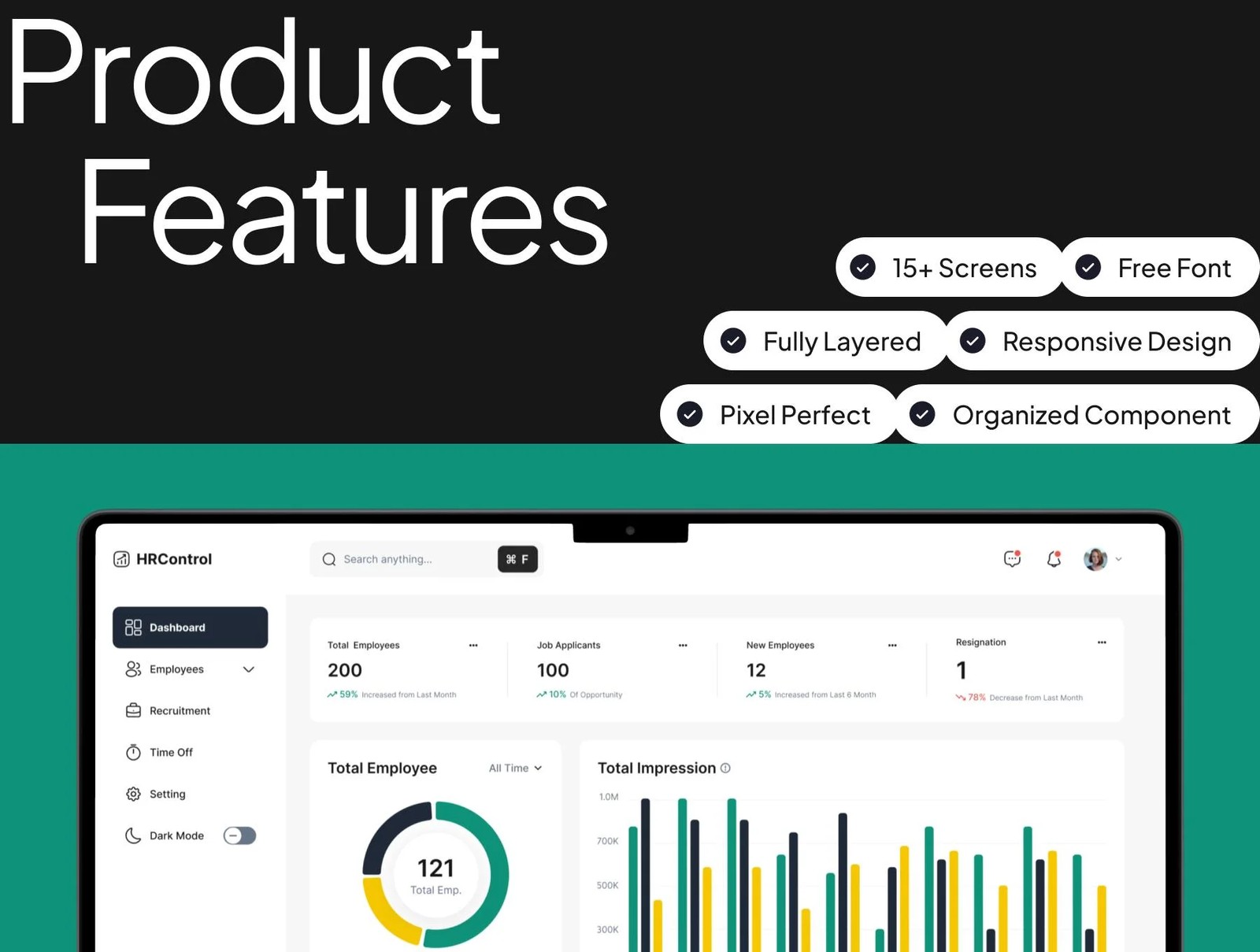The height and width of the screenshot is (952, 1260).
Task: Click the Dashboard grid icon
Action: pos(133,628)
